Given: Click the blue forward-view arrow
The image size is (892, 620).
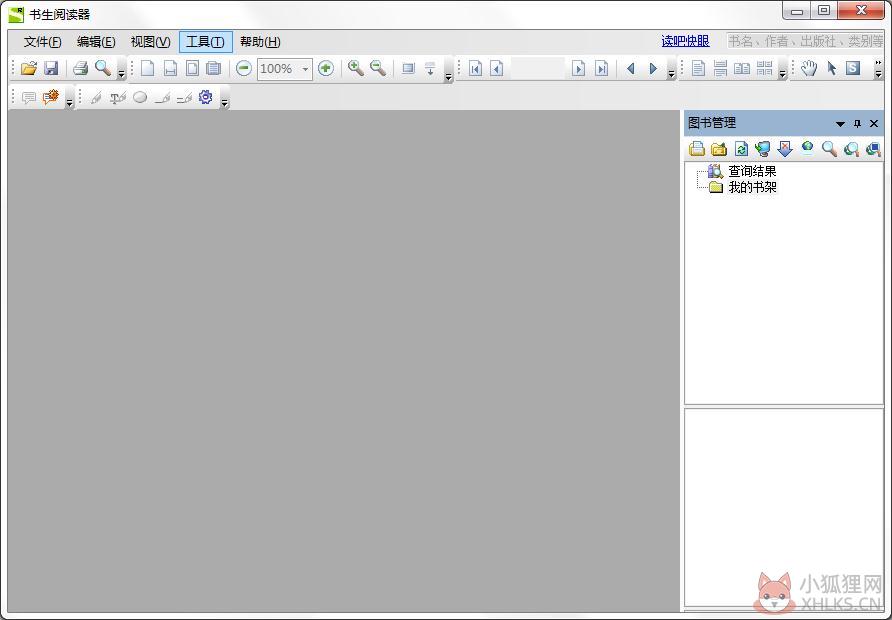Looking at the screenshot, I should [653, 69].
